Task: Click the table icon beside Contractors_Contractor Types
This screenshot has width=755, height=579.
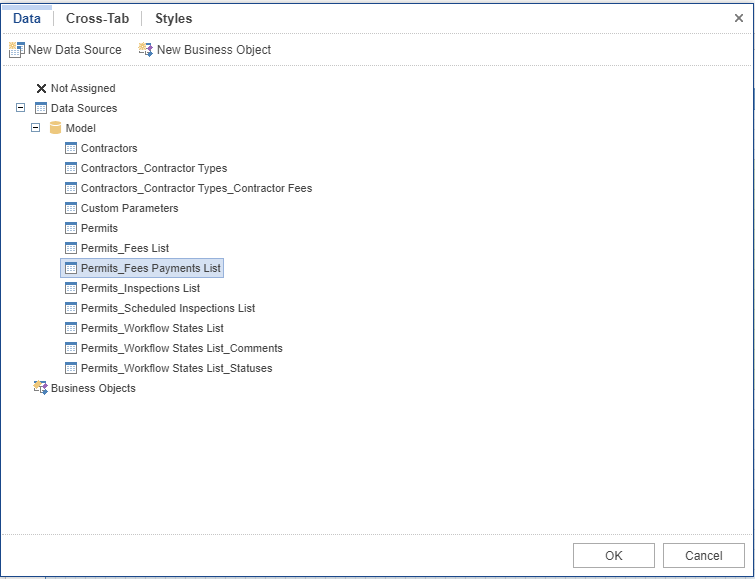Action: [x=71, y=168]
